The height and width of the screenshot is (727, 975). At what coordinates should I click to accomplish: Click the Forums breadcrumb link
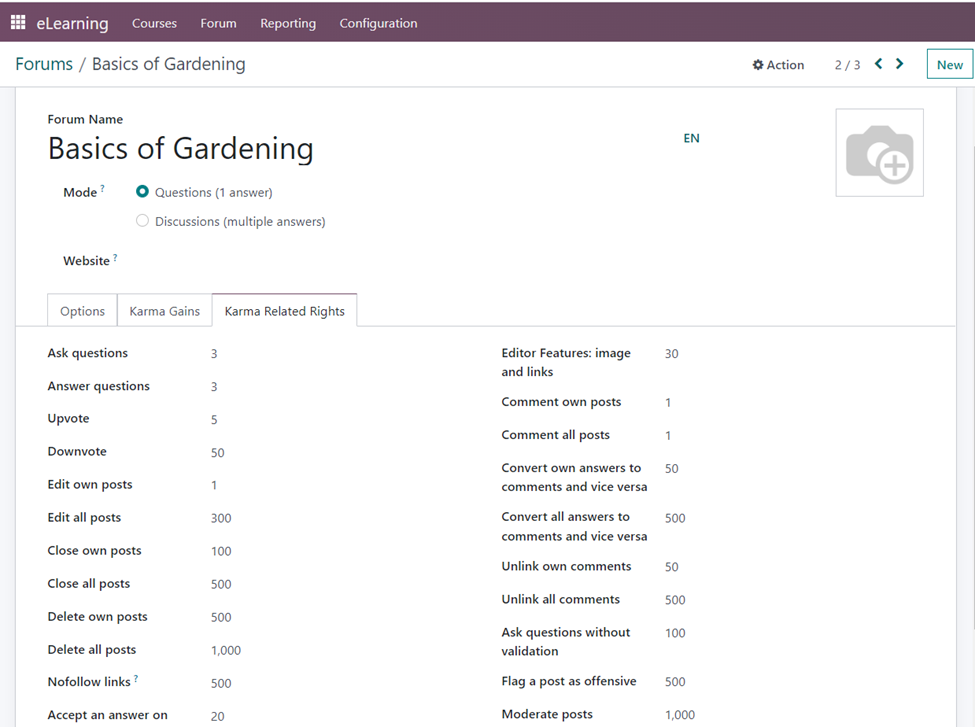coord(44,64)
